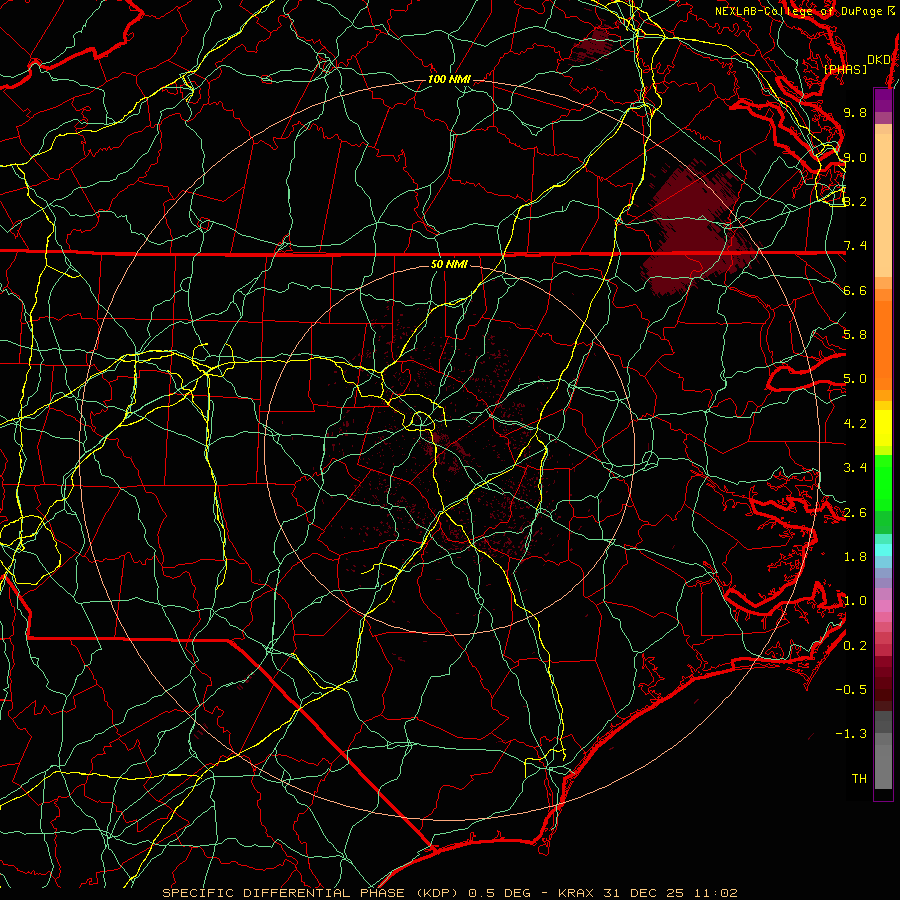Click the TH threshold label on scale
The image size is (900, 900).
pos(859,779)
